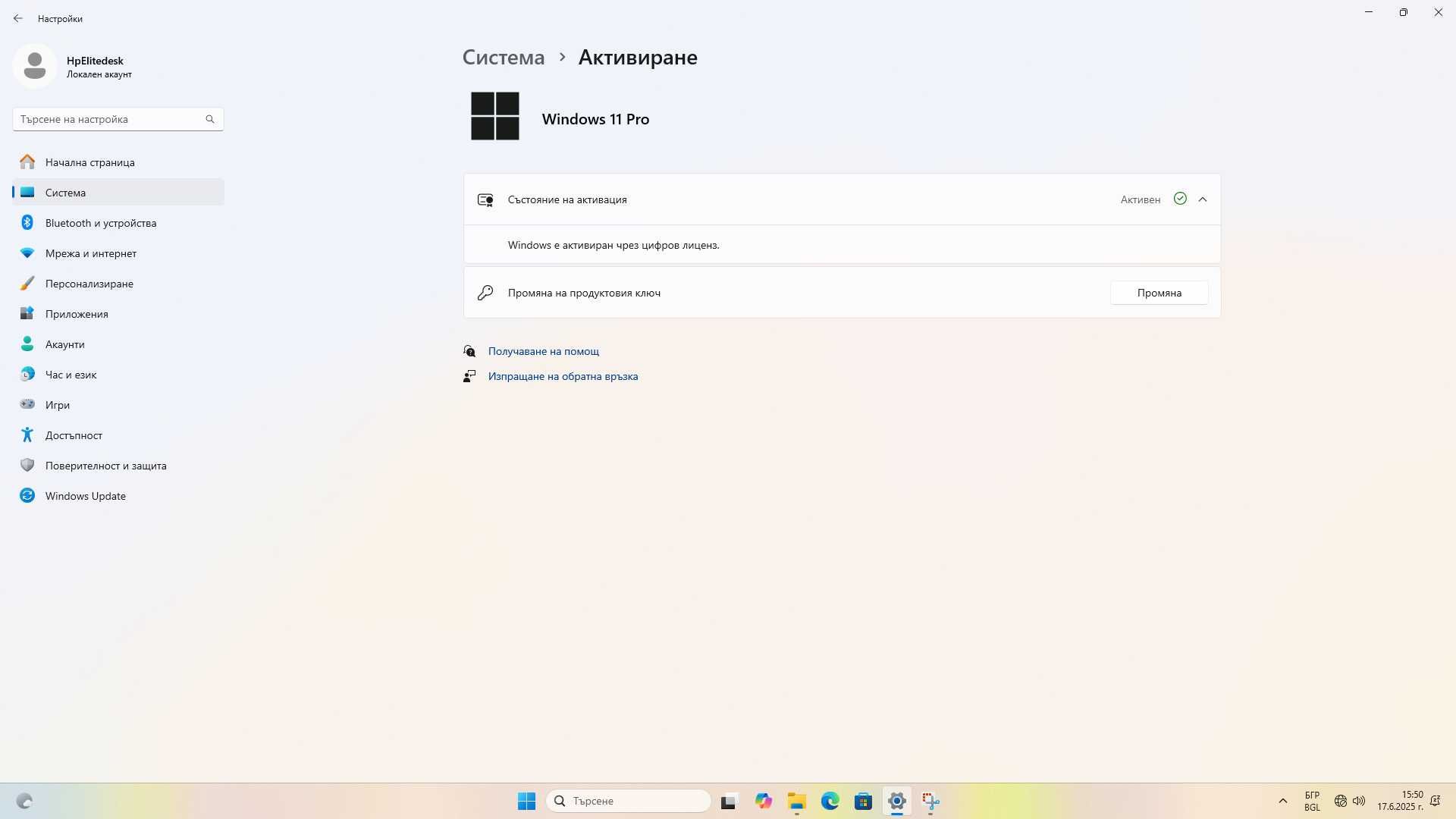Click the network globe tray icon
This screenshot has width=1456, height=819.
[1341, 801]
